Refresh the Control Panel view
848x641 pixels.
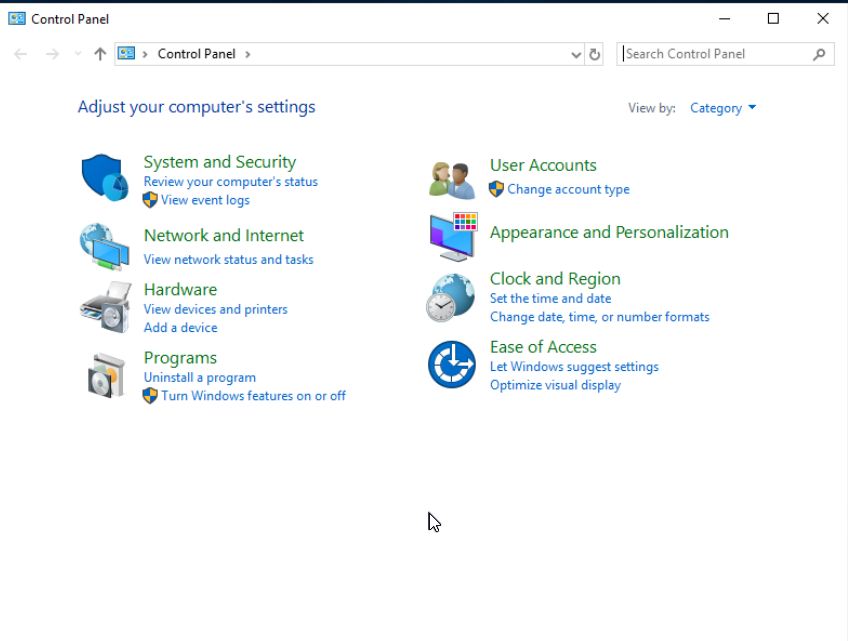(x=594, y=54)
